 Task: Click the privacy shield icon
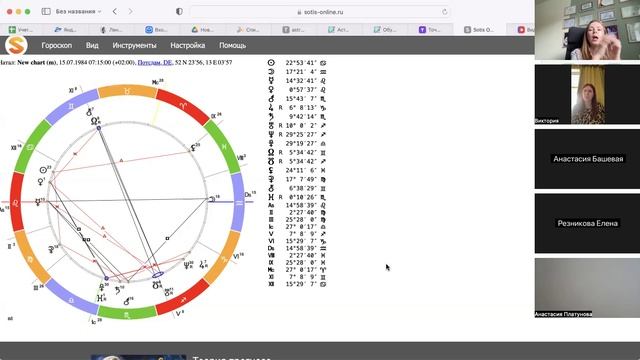pos(179,11)
